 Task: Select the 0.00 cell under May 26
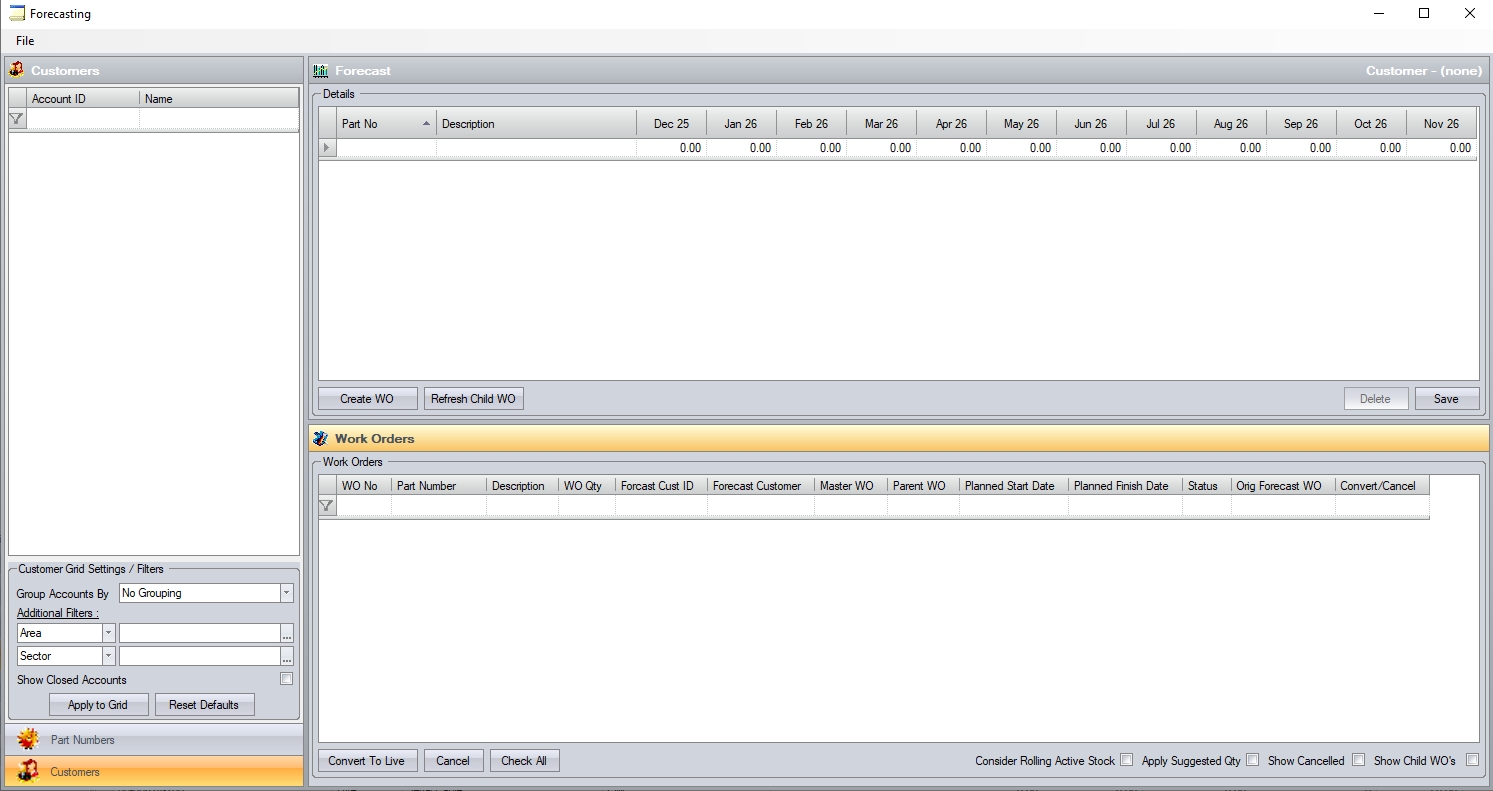(1021, 148)
